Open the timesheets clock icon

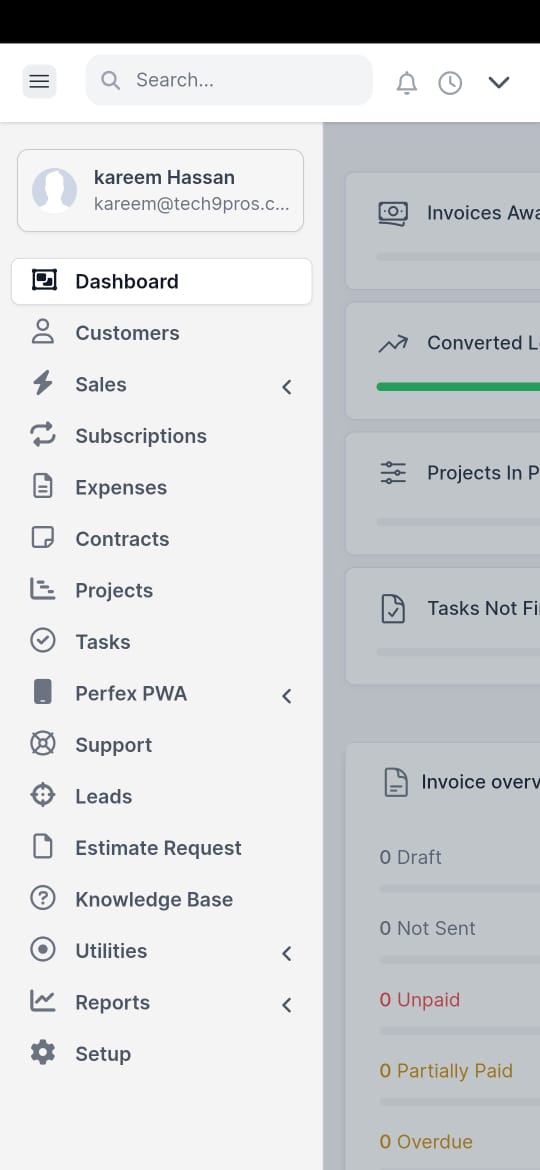coord(450,83)
